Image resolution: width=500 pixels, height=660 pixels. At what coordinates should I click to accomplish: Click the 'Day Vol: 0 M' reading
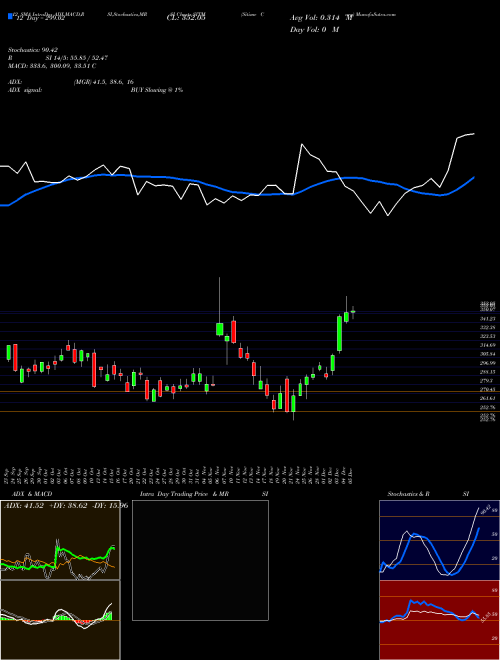pyautogui.click(x=314, y=30)
